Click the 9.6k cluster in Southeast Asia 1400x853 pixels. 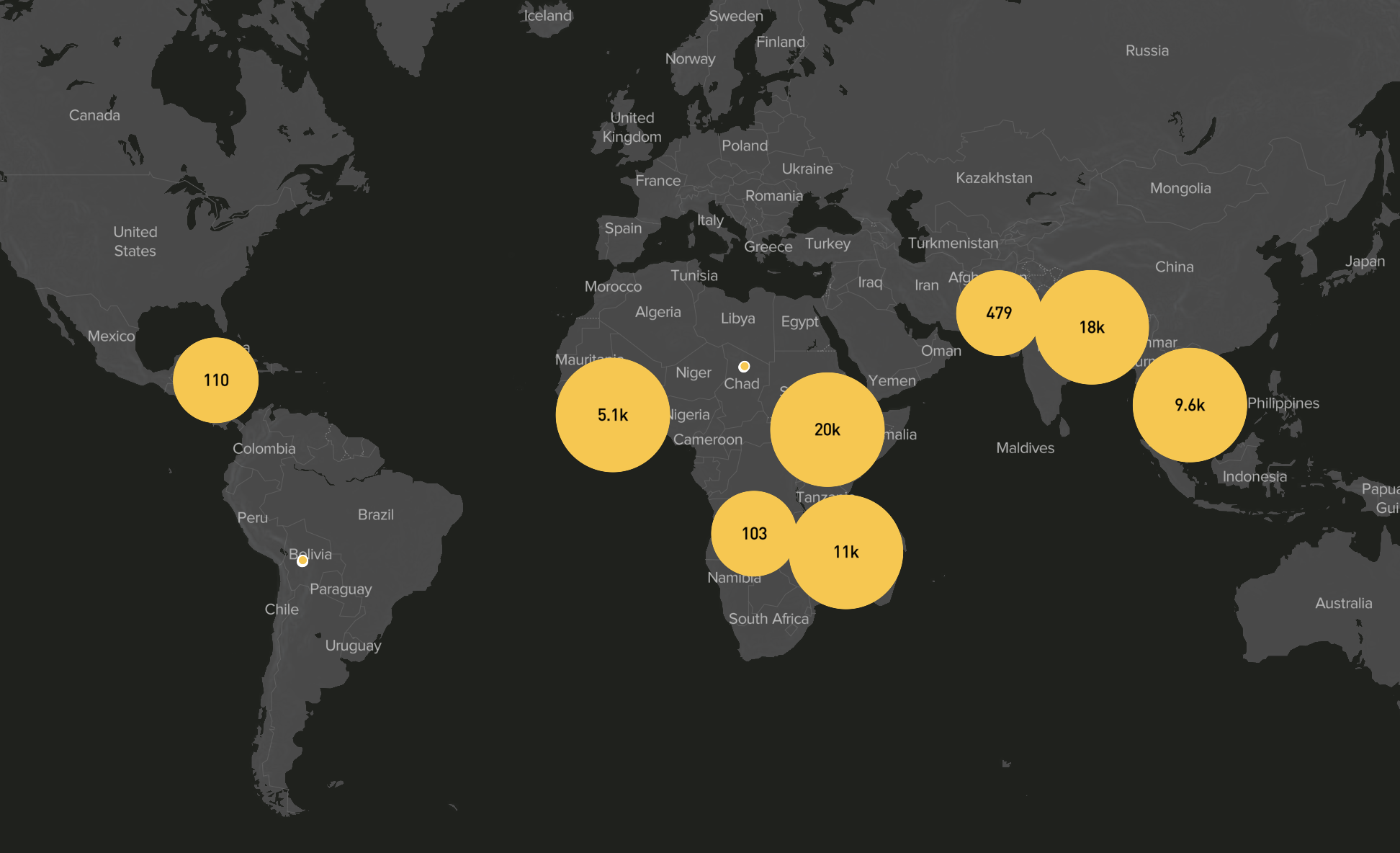(x=1189, y=405)
